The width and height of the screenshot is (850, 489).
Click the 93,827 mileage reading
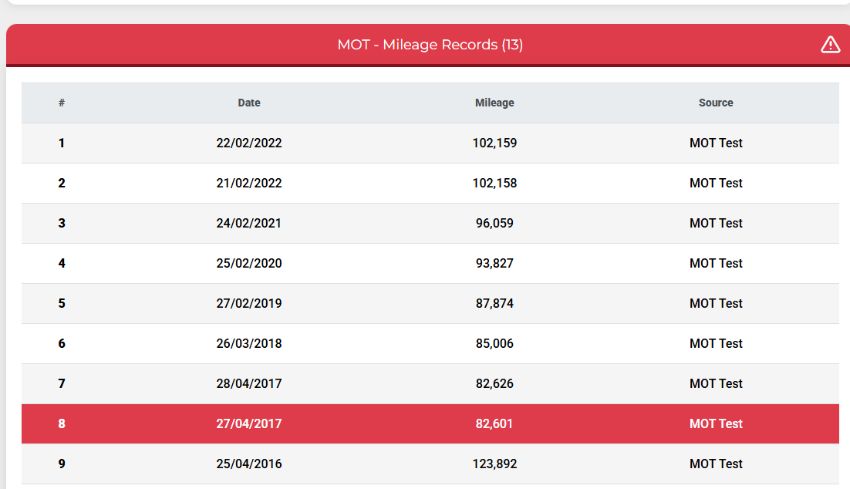495,263
